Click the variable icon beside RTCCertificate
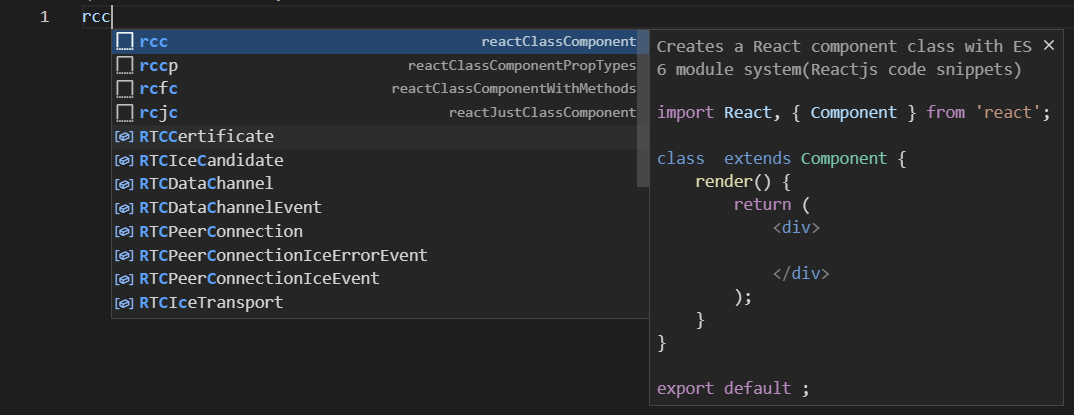This screenshot has height=415, width=1074. 125,137
